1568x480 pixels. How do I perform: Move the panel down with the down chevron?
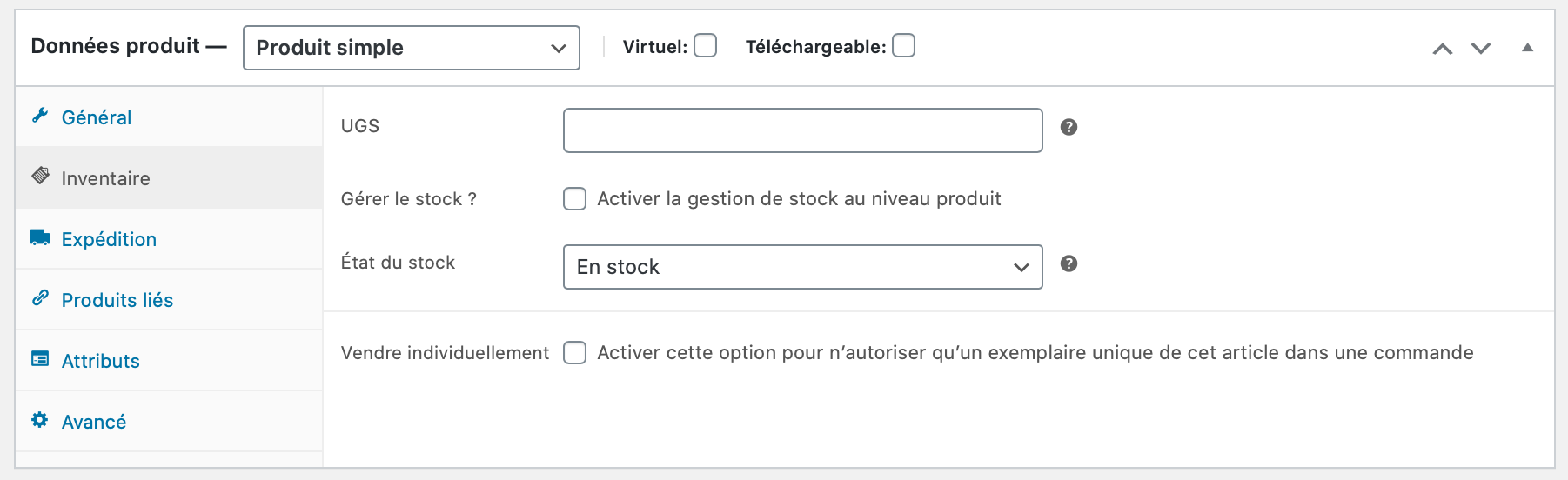(1481, 48)
